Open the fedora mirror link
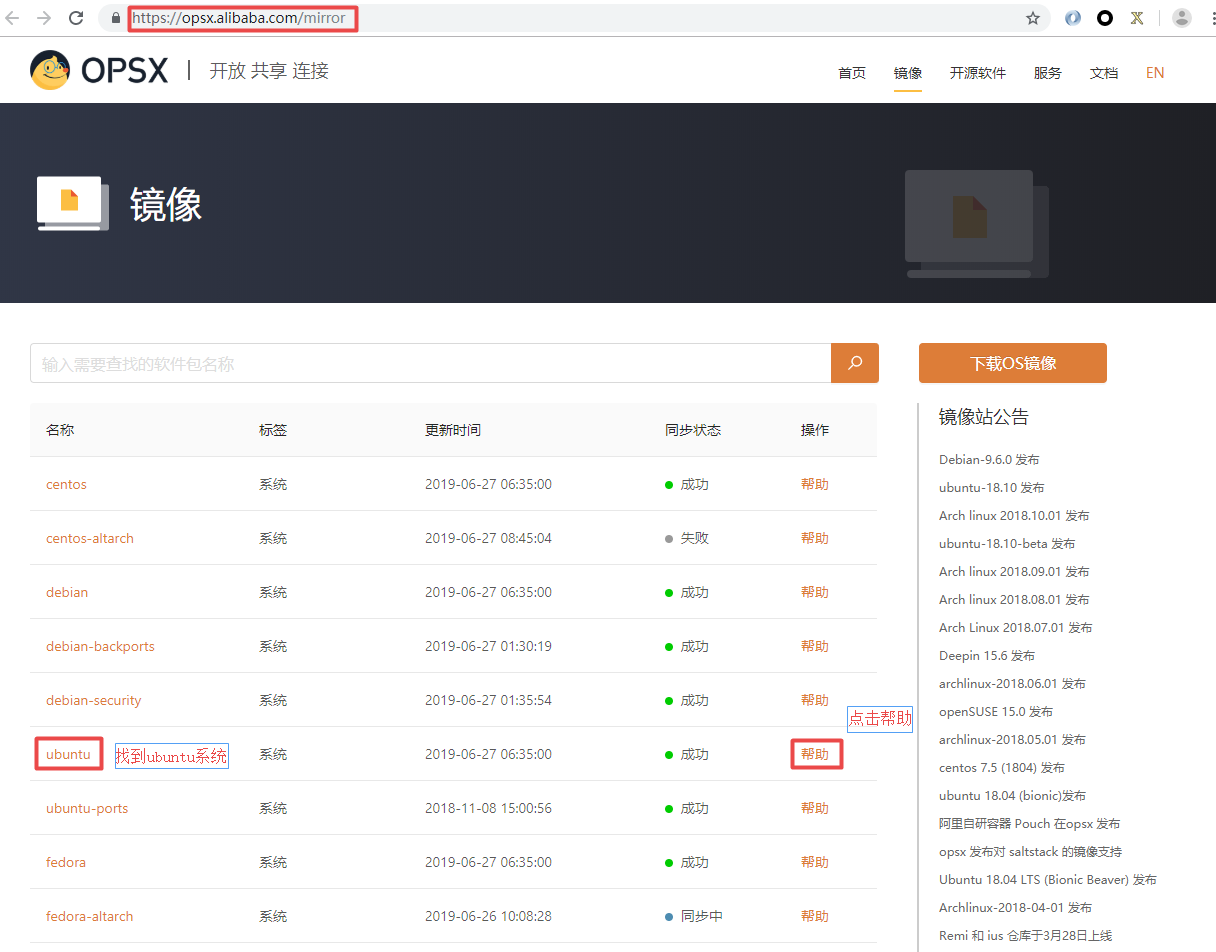Screen dimensions: 1216x952 (66, 862)
